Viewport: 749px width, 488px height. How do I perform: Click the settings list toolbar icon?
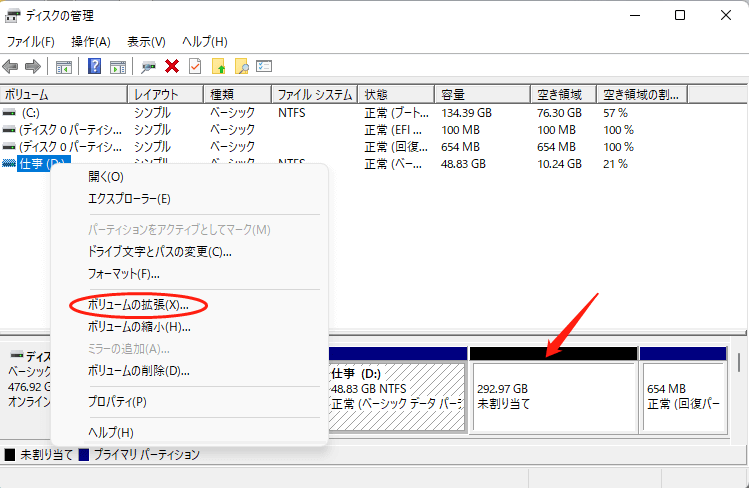(264, 66)
